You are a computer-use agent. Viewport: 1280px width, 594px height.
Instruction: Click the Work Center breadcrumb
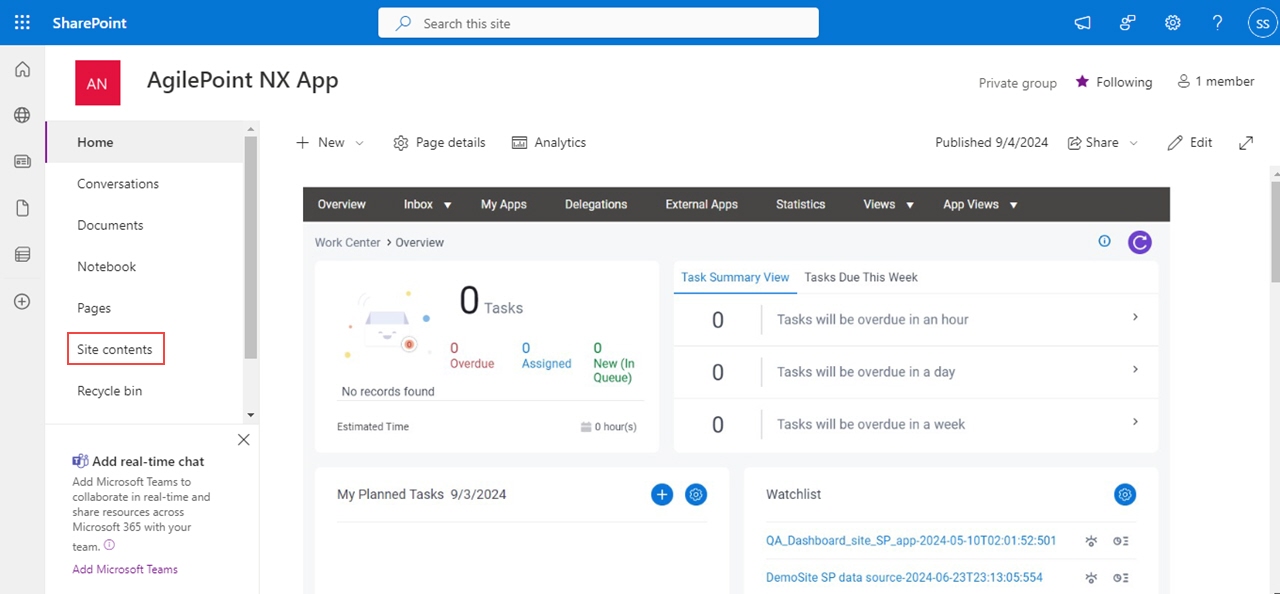(347, 242)
